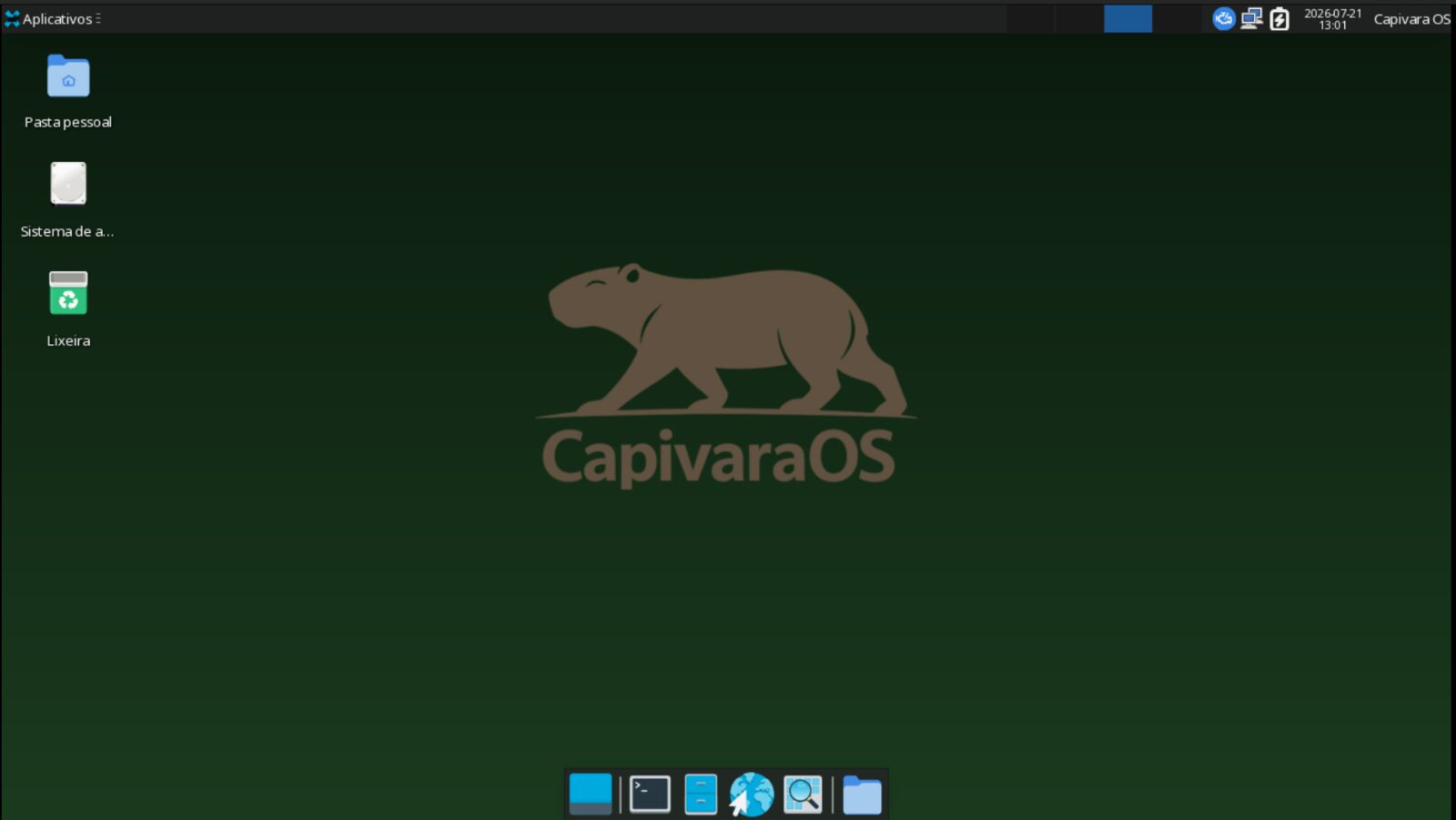The image size is (1456, 820).
Task: Click the battery power manager icon
Action: (x=1279, y=18)
